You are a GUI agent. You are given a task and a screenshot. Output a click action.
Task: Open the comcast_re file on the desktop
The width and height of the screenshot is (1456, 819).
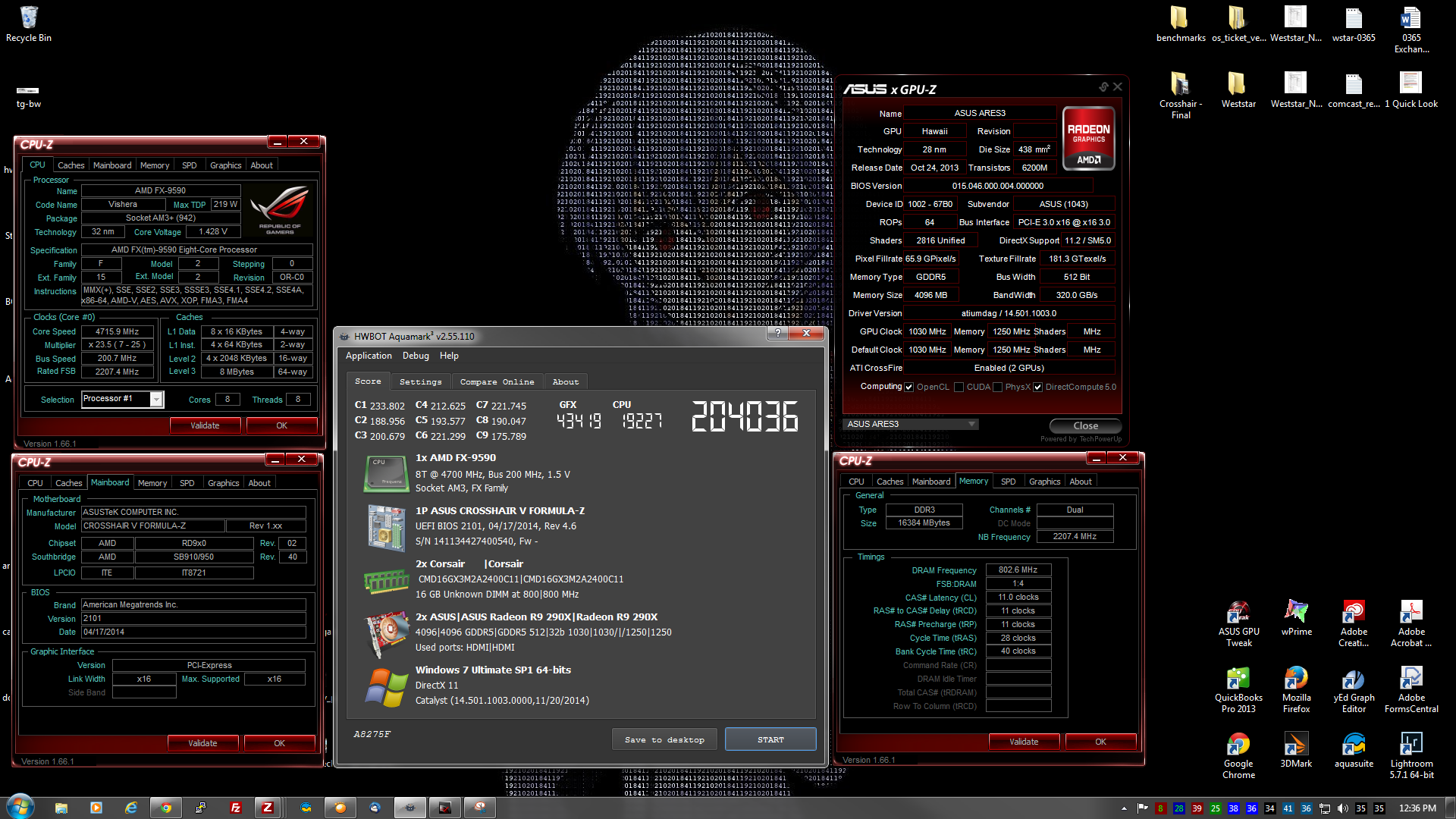point(1354,90)
